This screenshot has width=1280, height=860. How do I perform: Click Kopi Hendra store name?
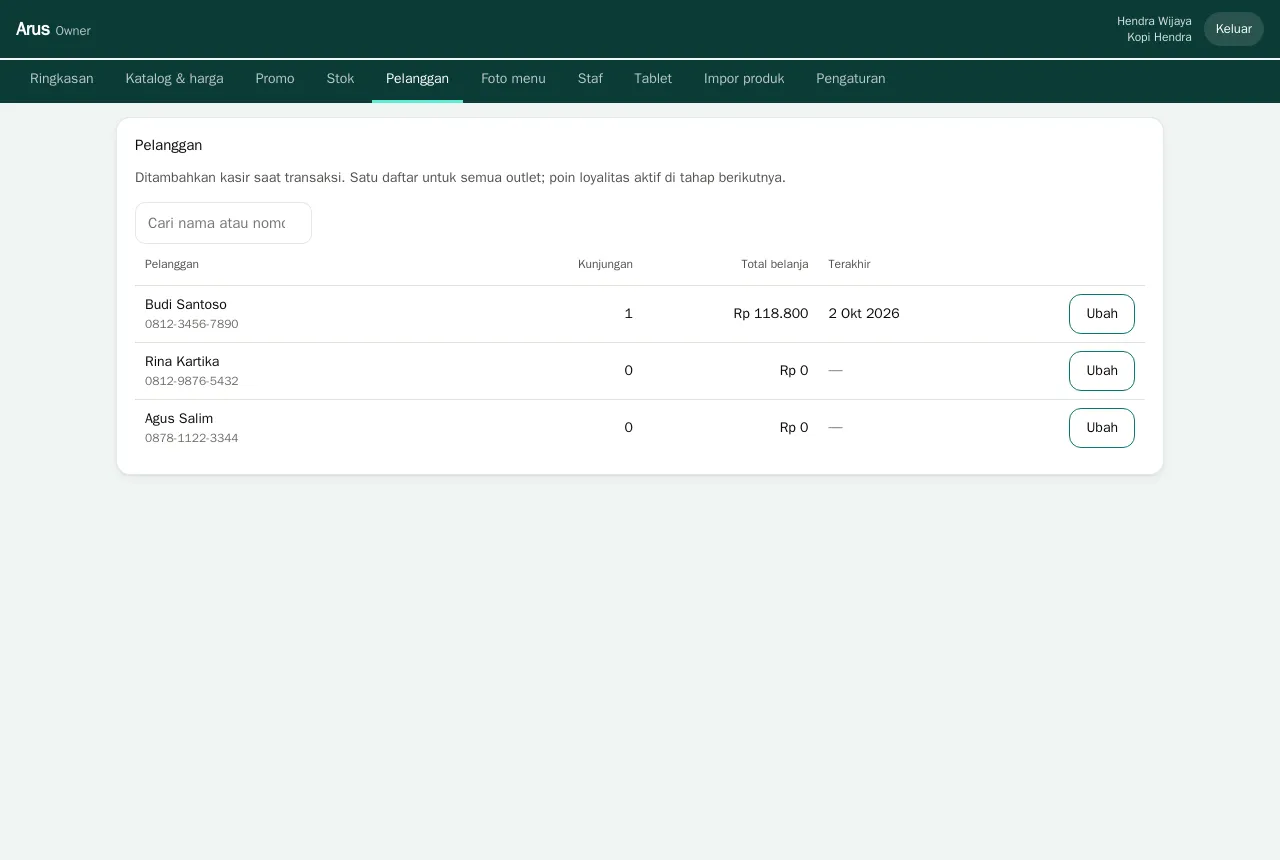pos(1159,37)
